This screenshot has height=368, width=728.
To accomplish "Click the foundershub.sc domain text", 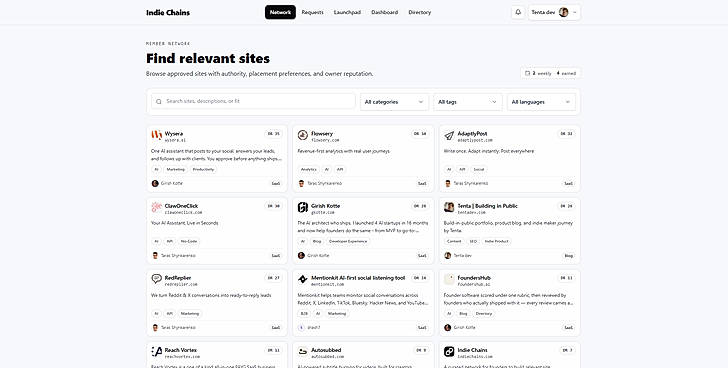I will click(474, 284).
